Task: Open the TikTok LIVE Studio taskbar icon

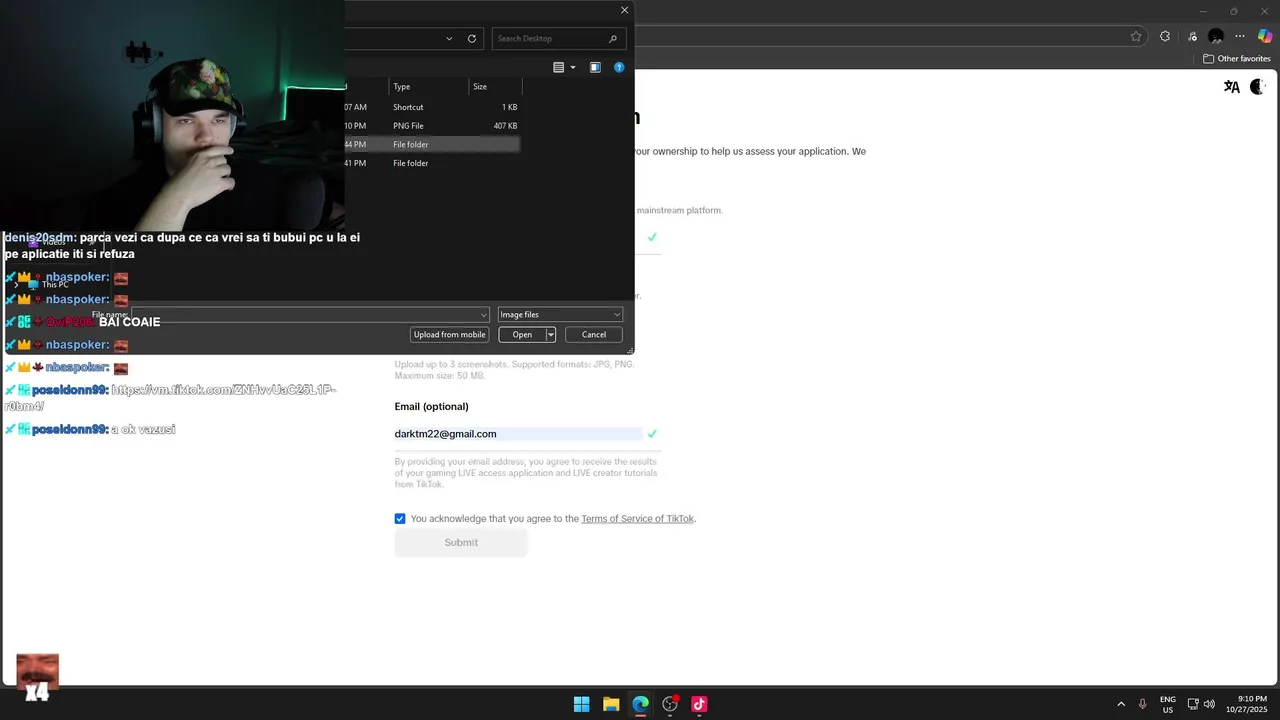Action: [x=699, y=704]
